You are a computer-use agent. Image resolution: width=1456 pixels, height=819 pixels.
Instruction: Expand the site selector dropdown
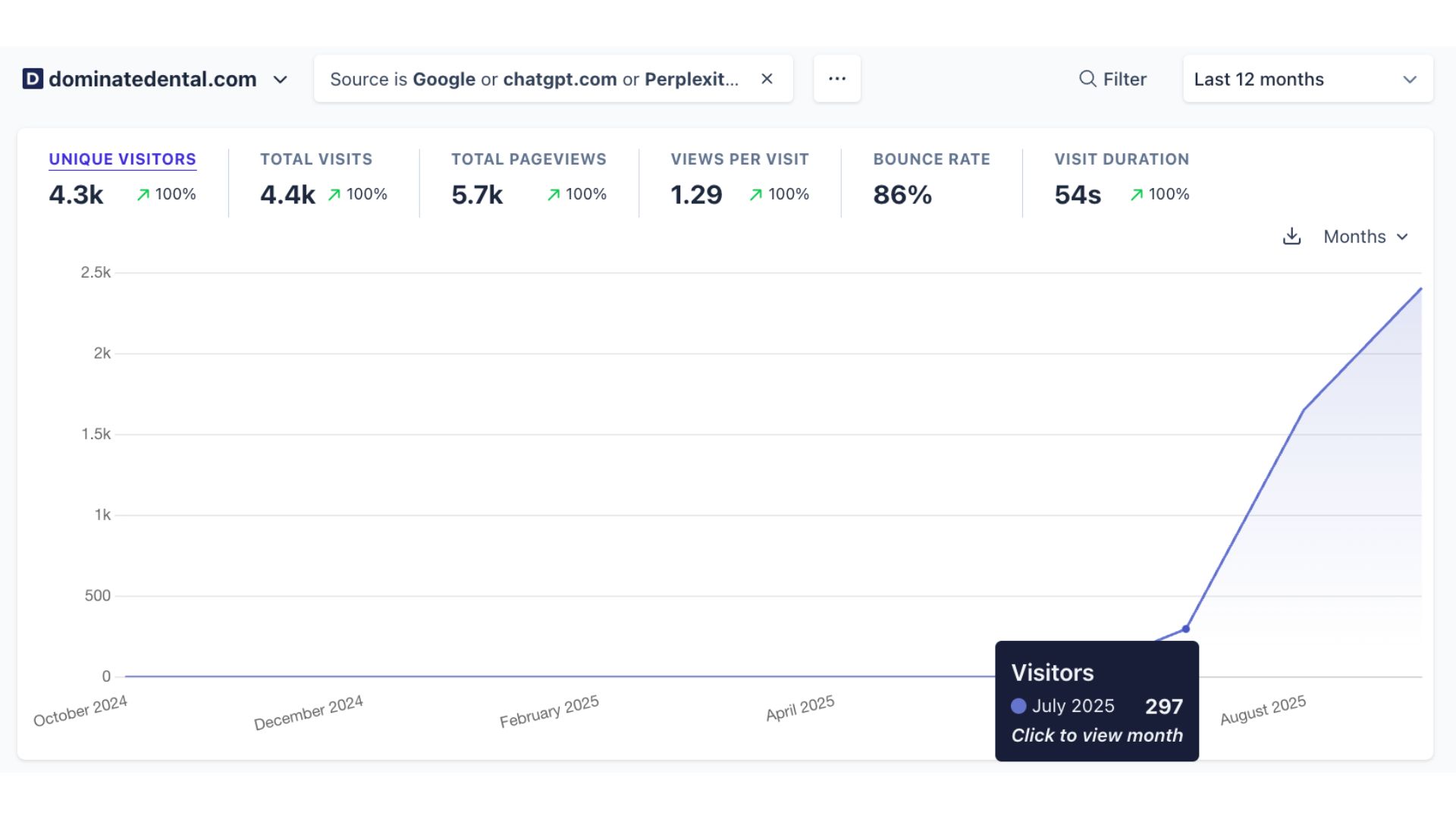pos(280,80)
